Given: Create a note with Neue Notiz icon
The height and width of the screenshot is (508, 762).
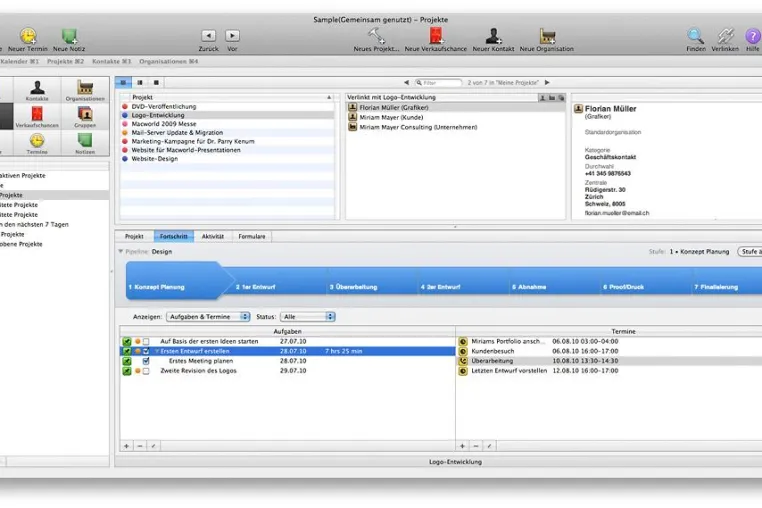Looking at the screenshot, I should tap(69, 36).
